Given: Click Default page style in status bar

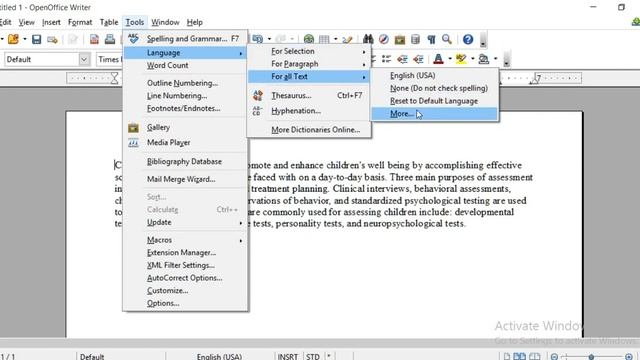Looking at the screenshot, I should (x=92, y=356).
